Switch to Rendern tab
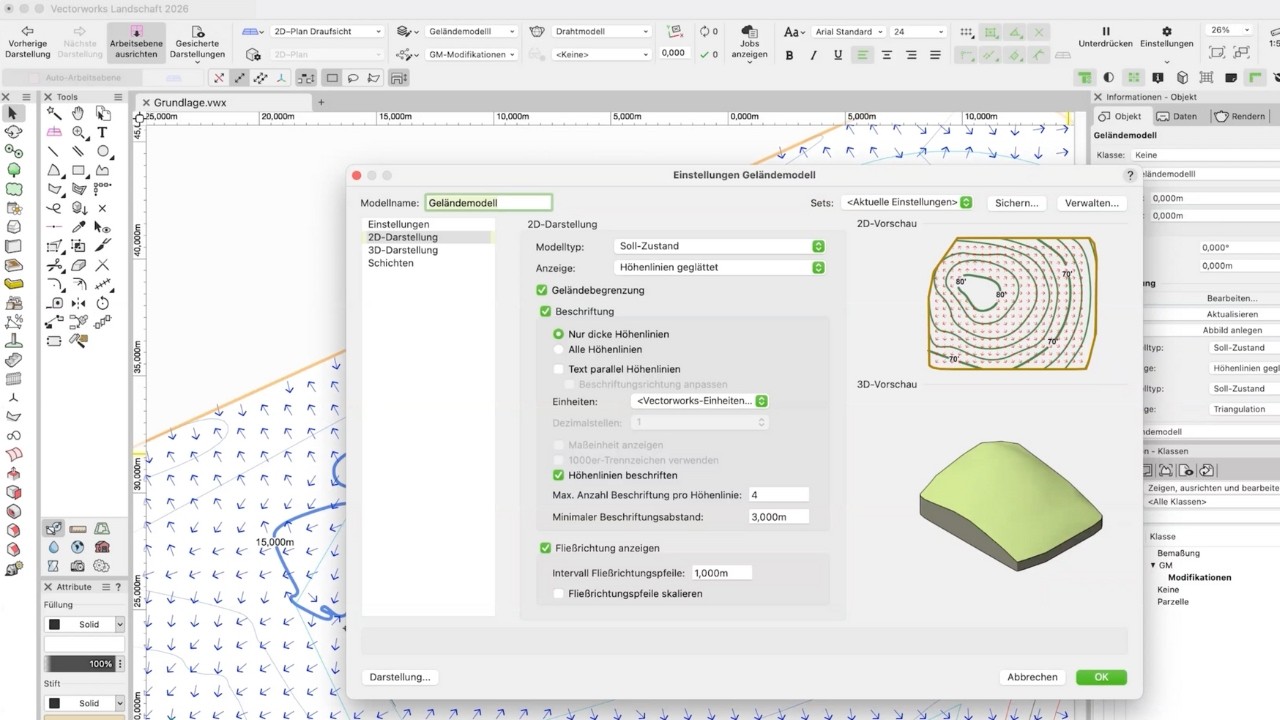The width and height of the screenshot is (1280, 720). click(x=1240, y=116)
